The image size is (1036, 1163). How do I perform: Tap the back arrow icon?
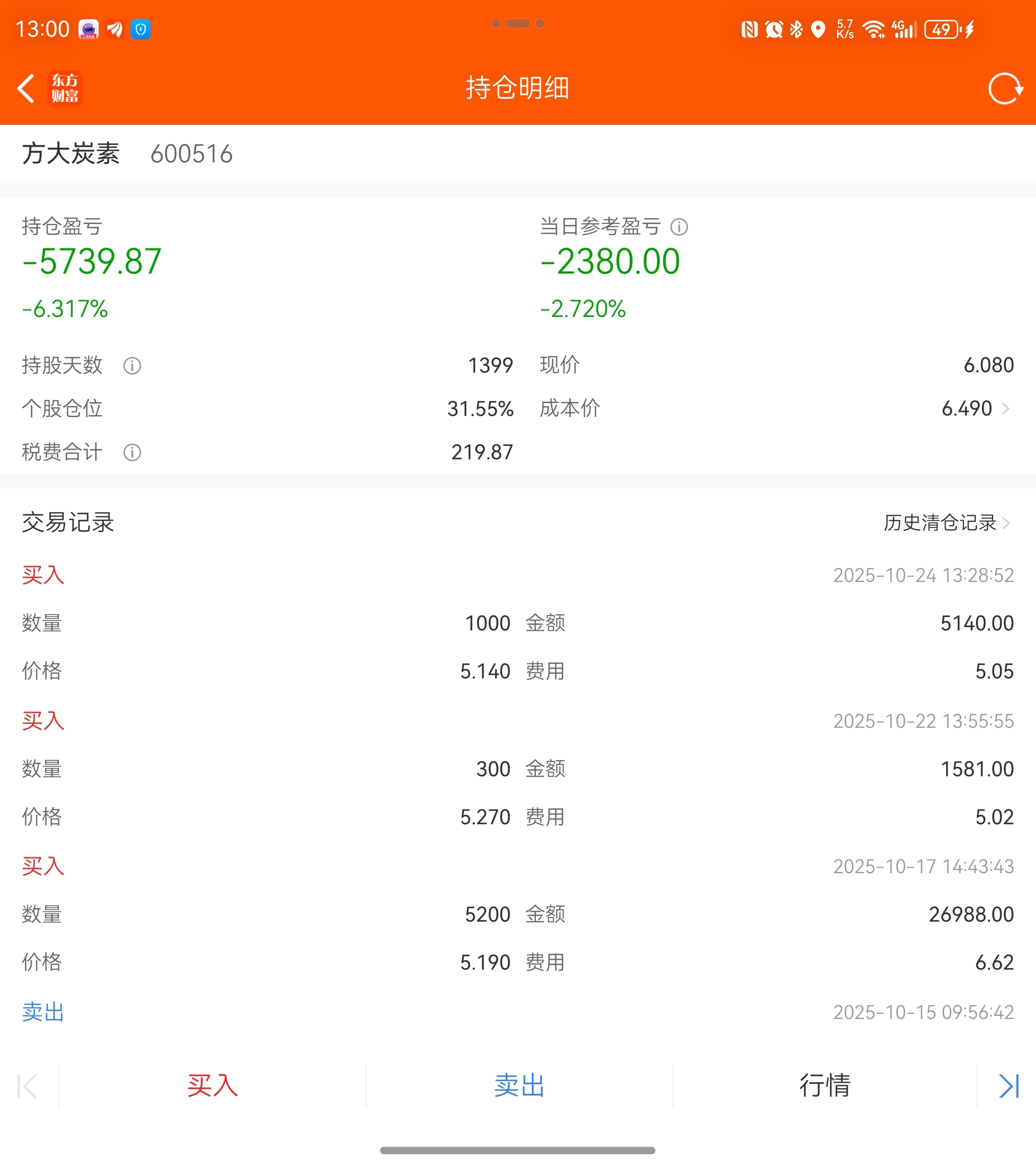(26, 88)
